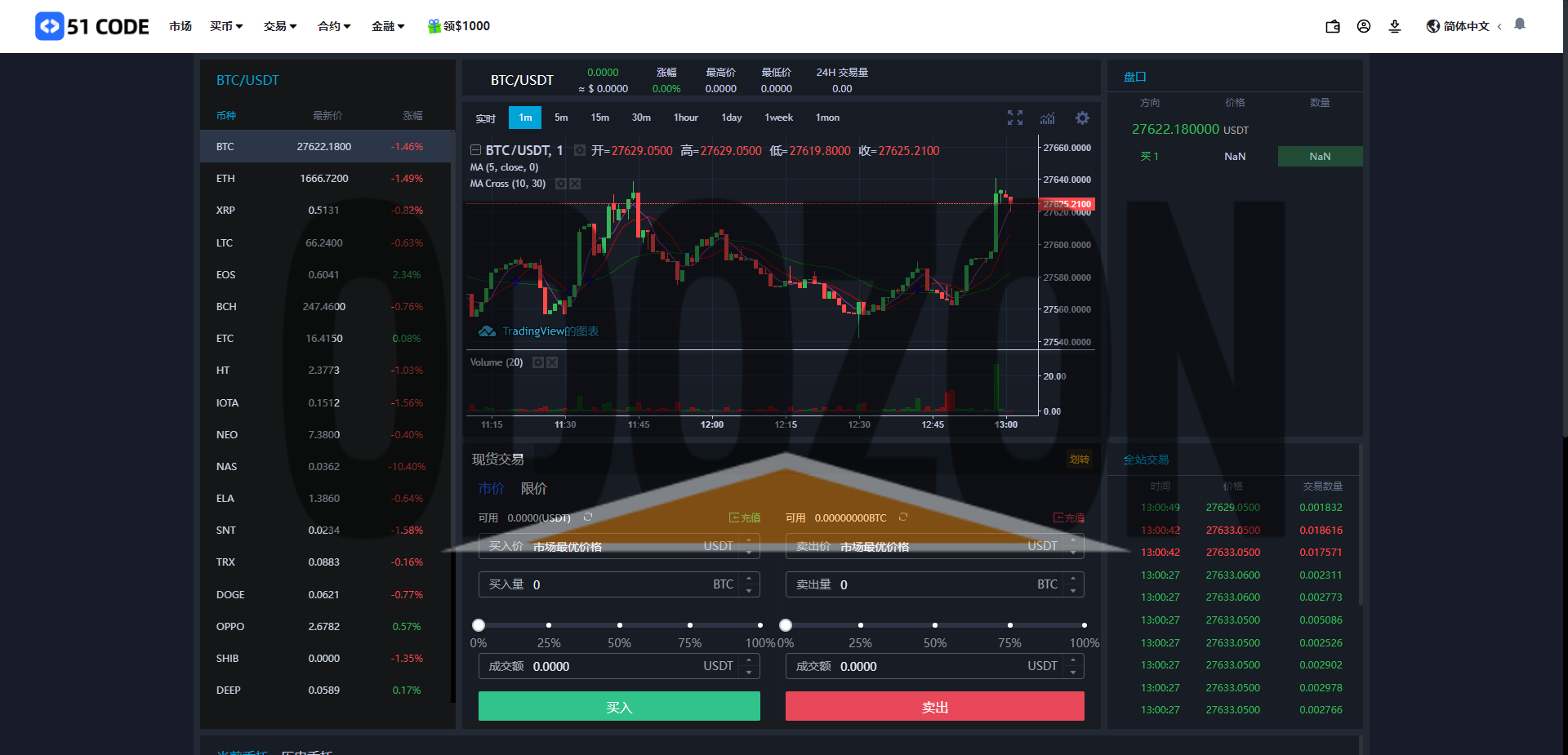Open Volume indicator settings gear
Image resolution: width=1568 pixels, height=755 pixels.
[538, 362]
